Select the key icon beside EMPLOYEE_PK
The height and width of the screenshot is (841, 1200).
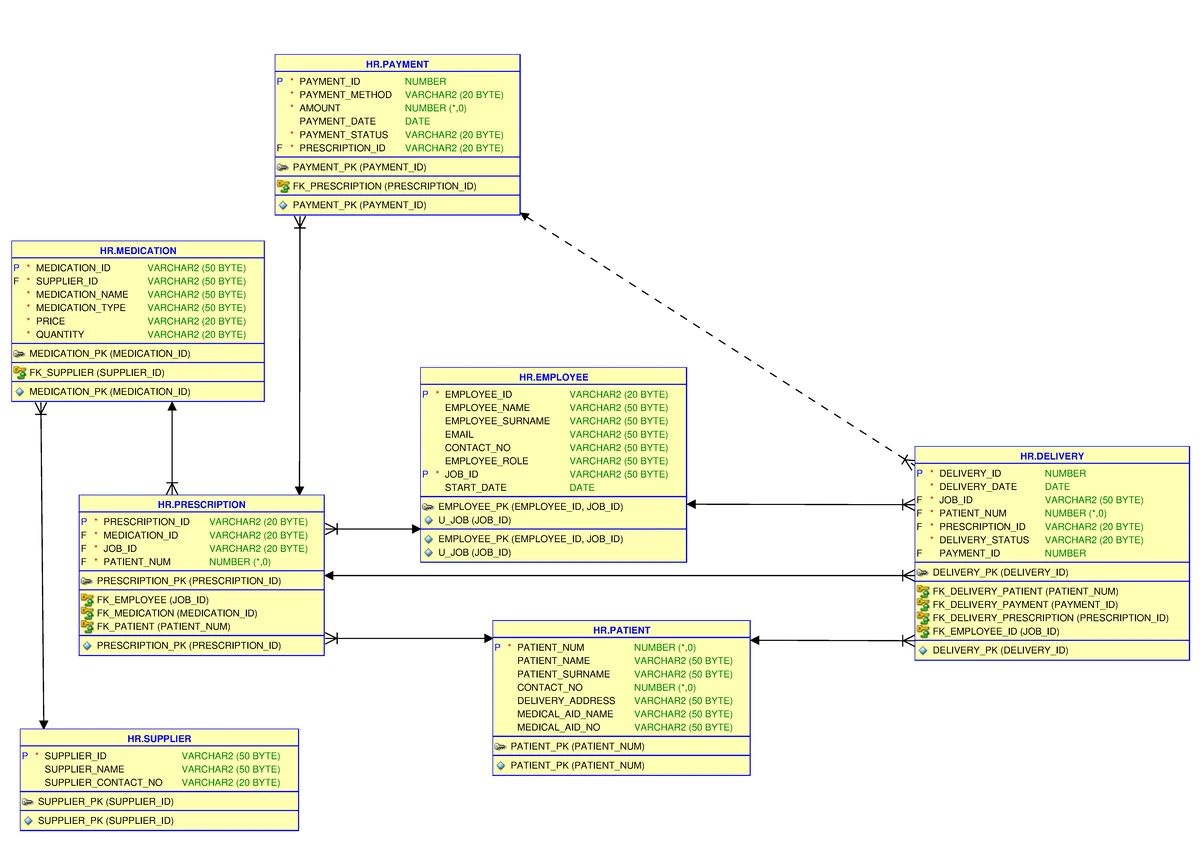point(429,507)
